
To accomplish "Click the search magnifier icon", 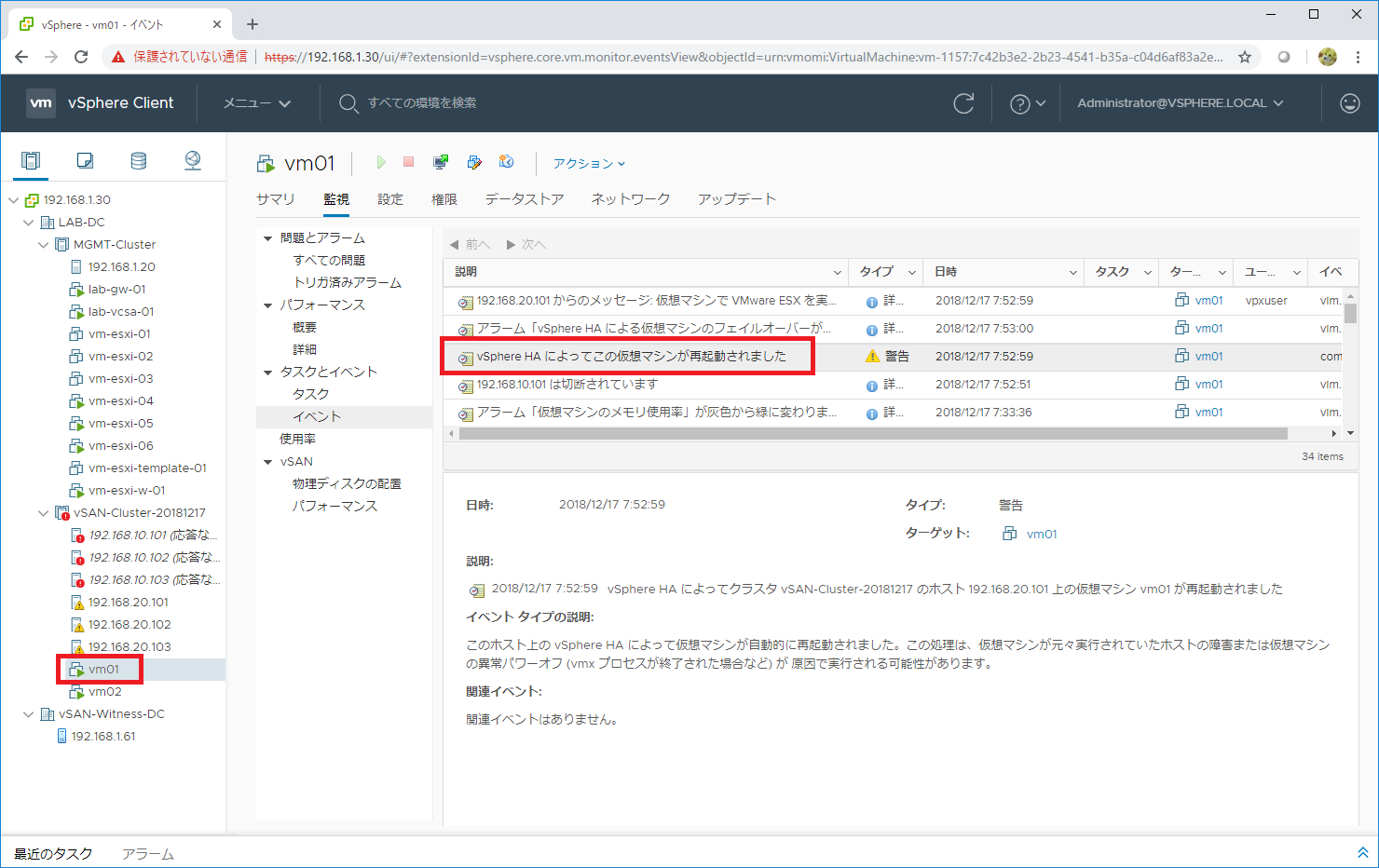I will [x=348, y=103].
